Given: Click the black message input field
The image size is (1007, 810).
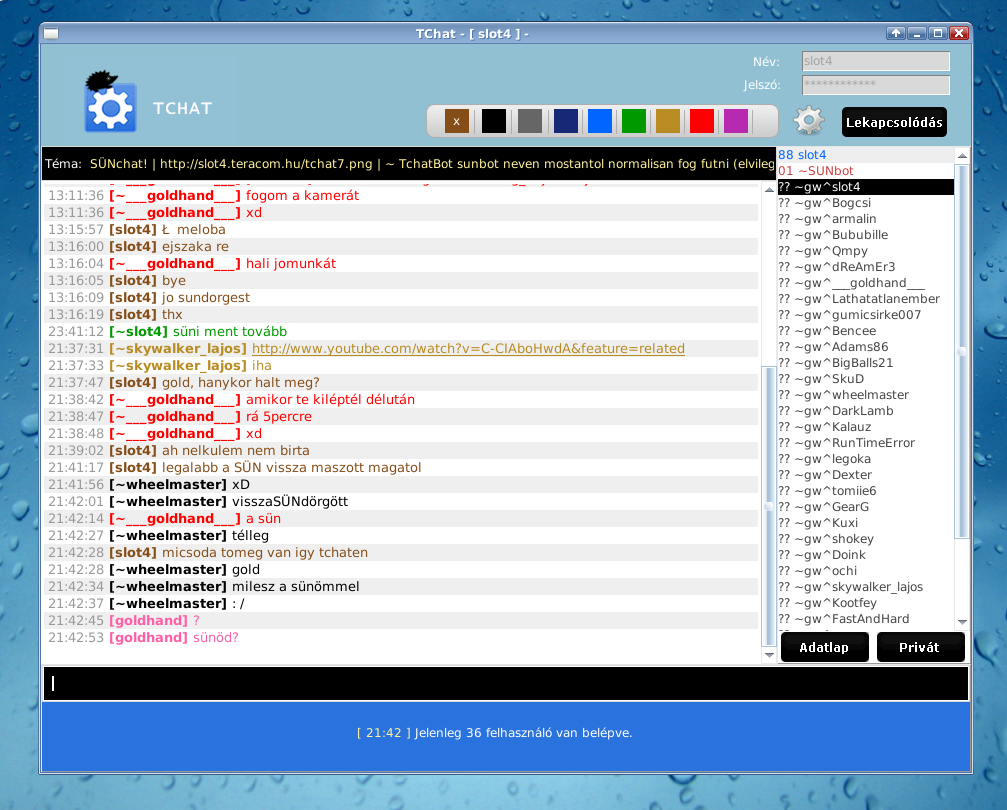Looking at the screenshot, I should (x=505, y=683).
